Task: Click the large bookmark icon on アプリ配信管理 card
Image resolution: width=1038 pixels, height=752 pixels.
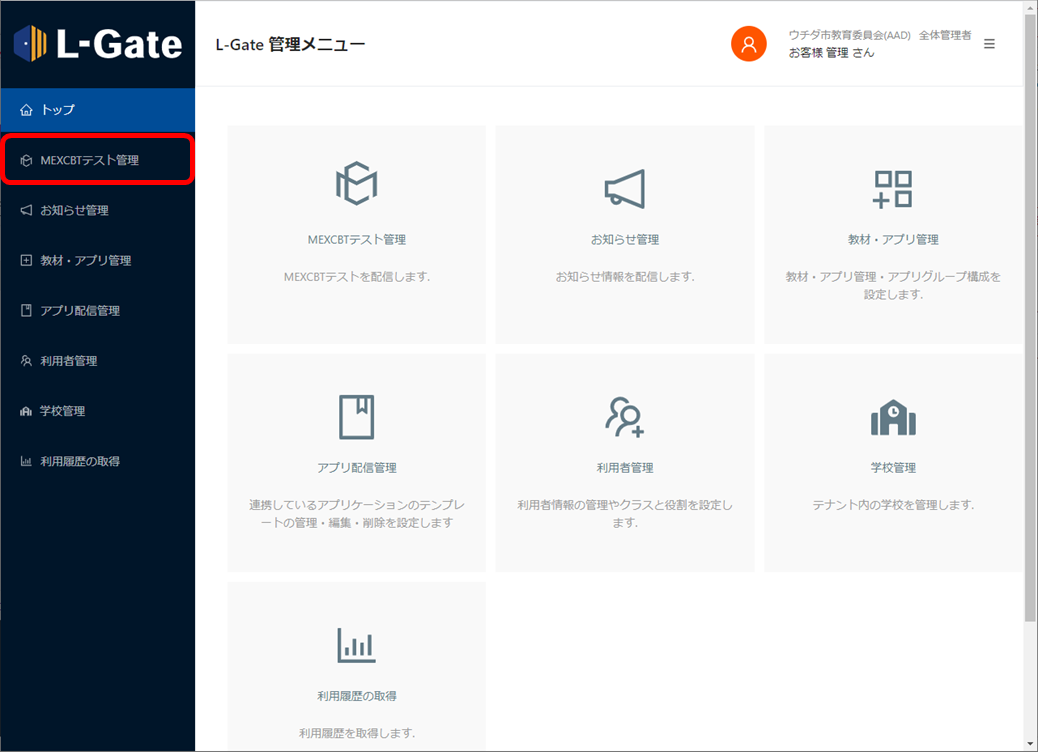Action: pos(357,417)
